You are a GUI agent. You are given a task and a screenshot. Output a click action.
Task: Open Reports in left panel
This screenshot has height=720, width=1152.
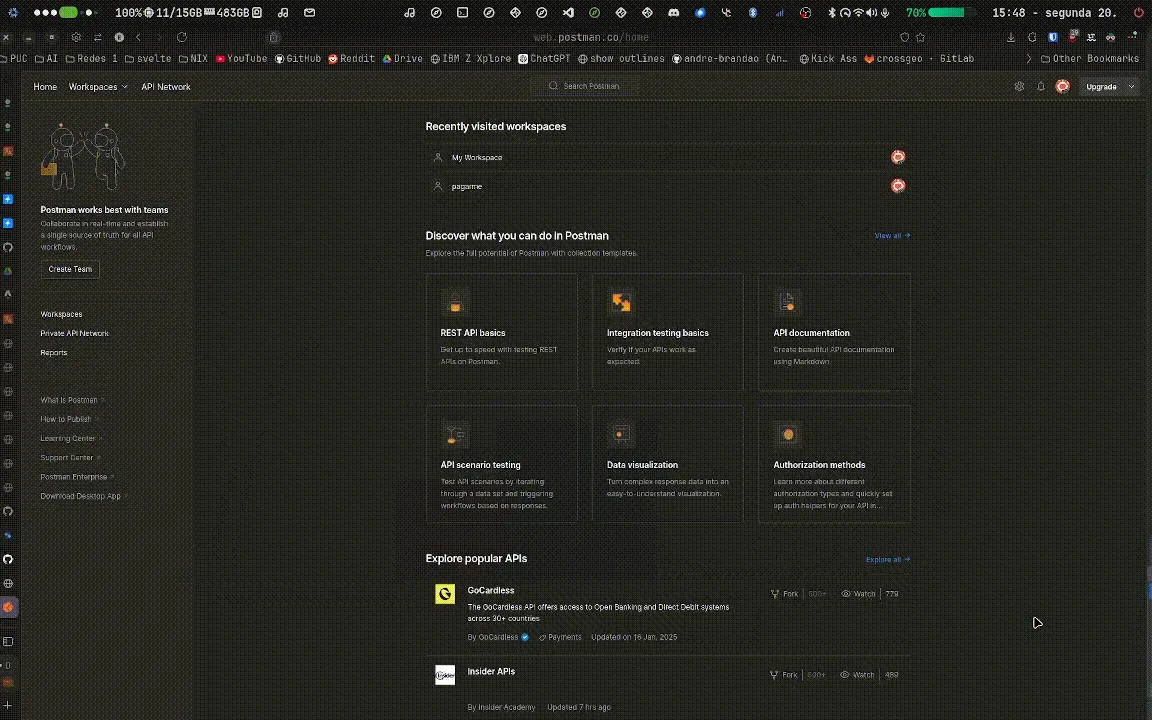click(54, 352)
